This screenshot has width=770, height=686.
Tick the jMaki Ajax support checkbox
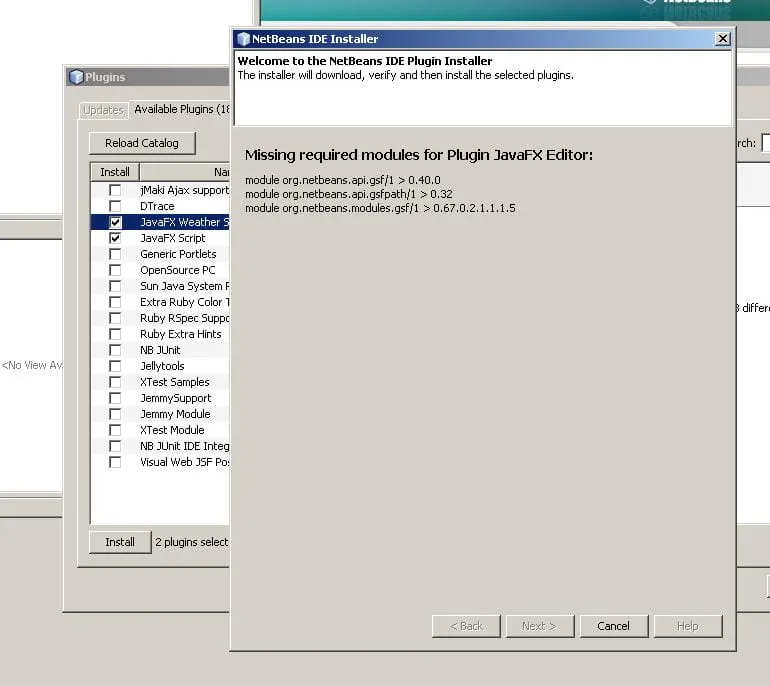coord(115,190)
